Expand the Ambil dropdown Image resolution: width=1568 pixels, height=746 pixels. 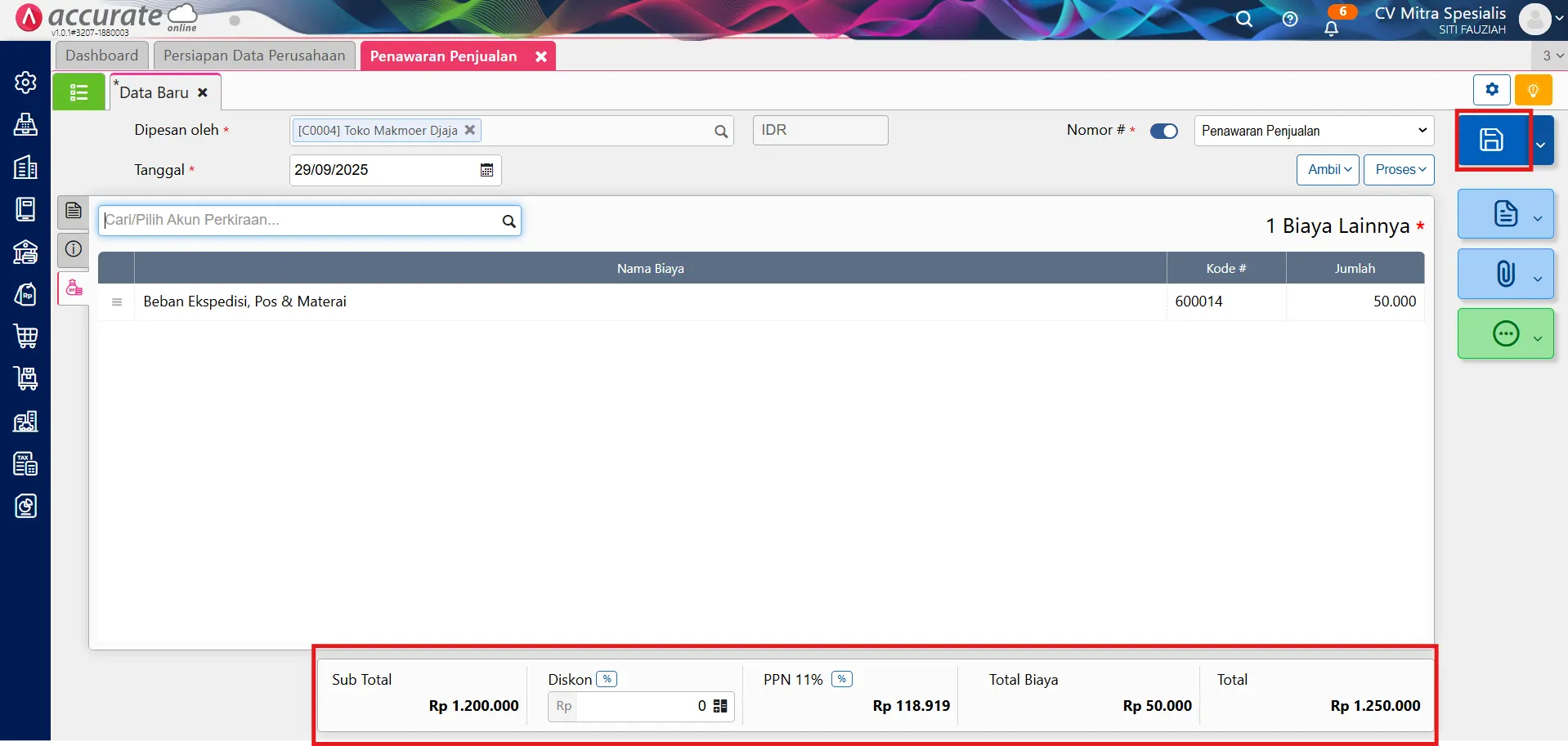(x=1328, y=170)
